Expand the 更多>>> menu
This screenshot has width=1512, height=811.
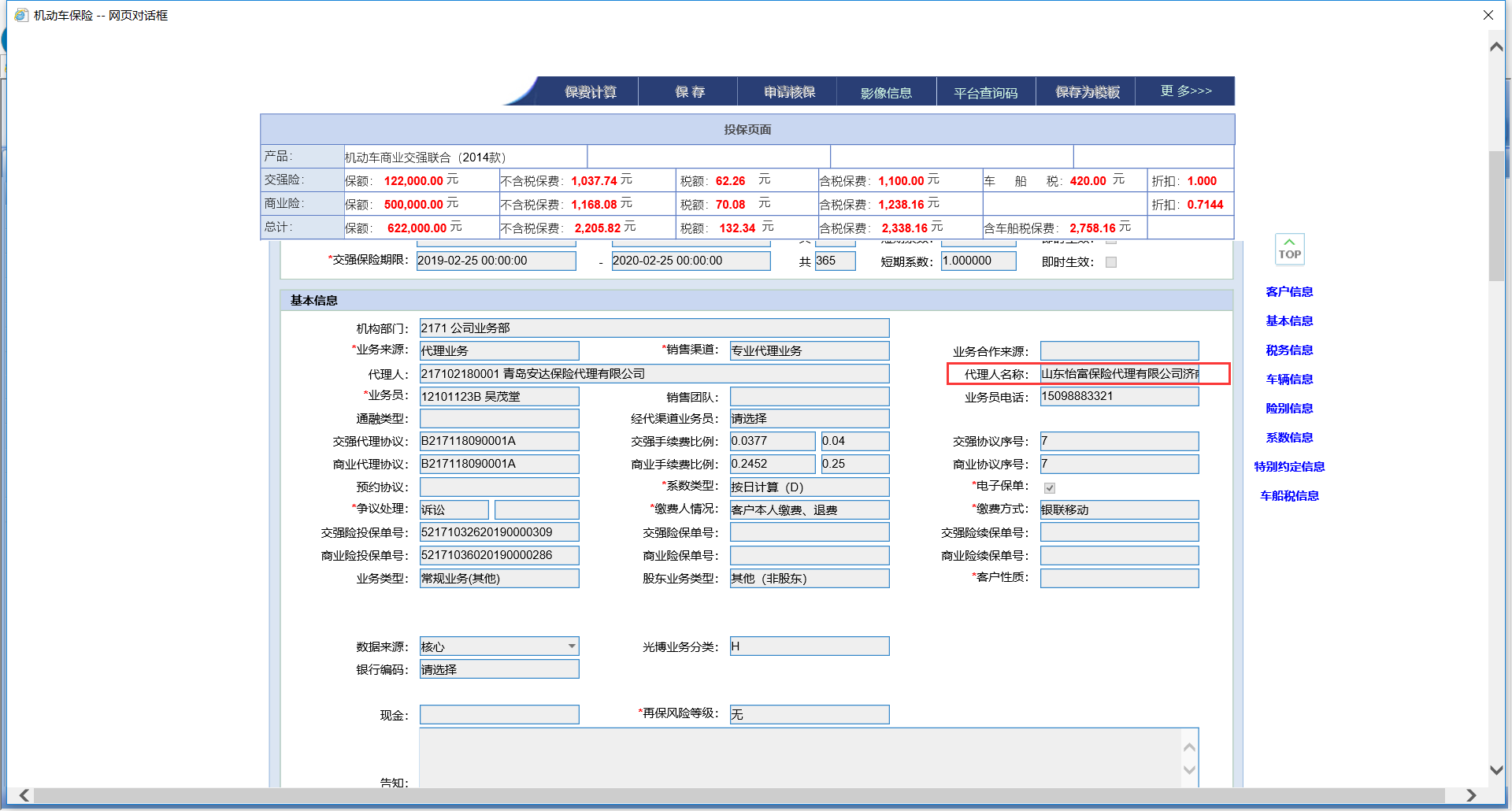pyautogui.click(x=1185, y=91)
